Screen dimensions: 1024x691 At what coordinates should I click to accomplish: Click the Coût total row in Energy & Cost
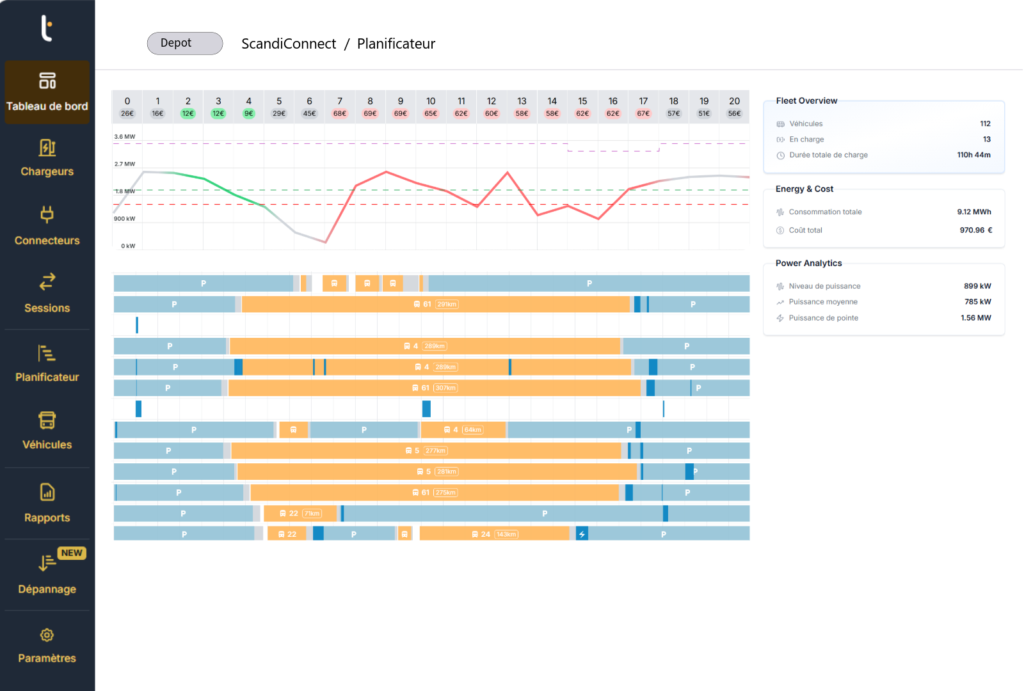(x=883, y=230)
